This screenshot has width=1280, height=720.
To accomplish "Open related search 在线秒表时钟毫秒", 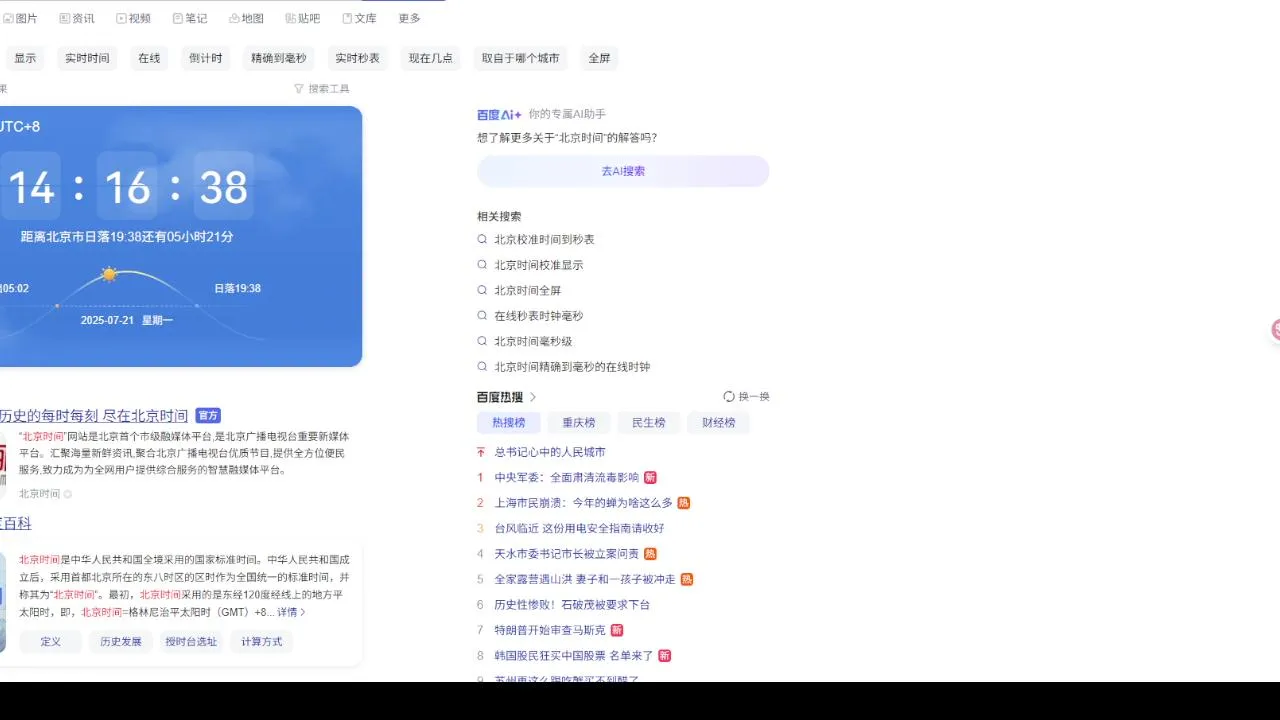I will click(538, 316).
